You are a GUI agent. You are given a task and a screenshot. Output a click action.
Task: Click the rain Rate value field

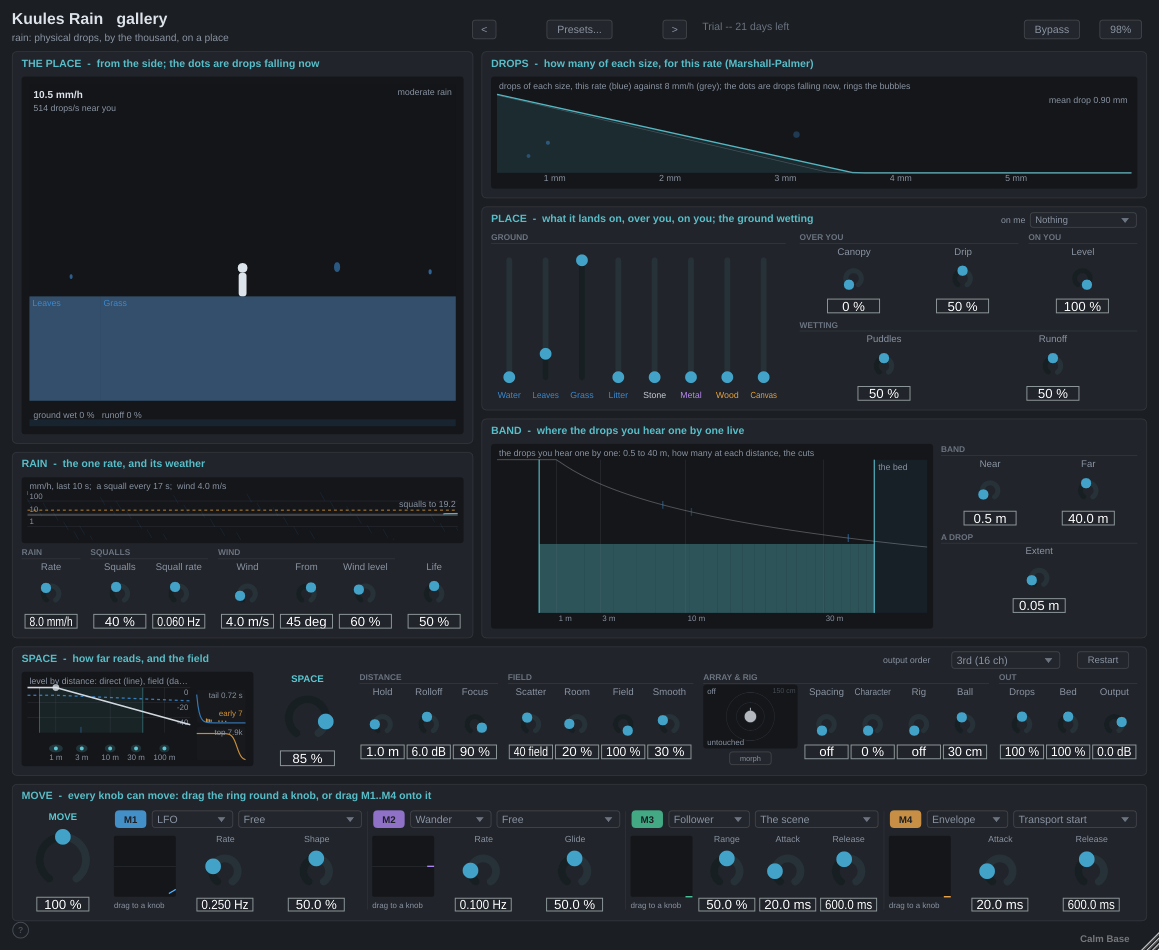51,622
